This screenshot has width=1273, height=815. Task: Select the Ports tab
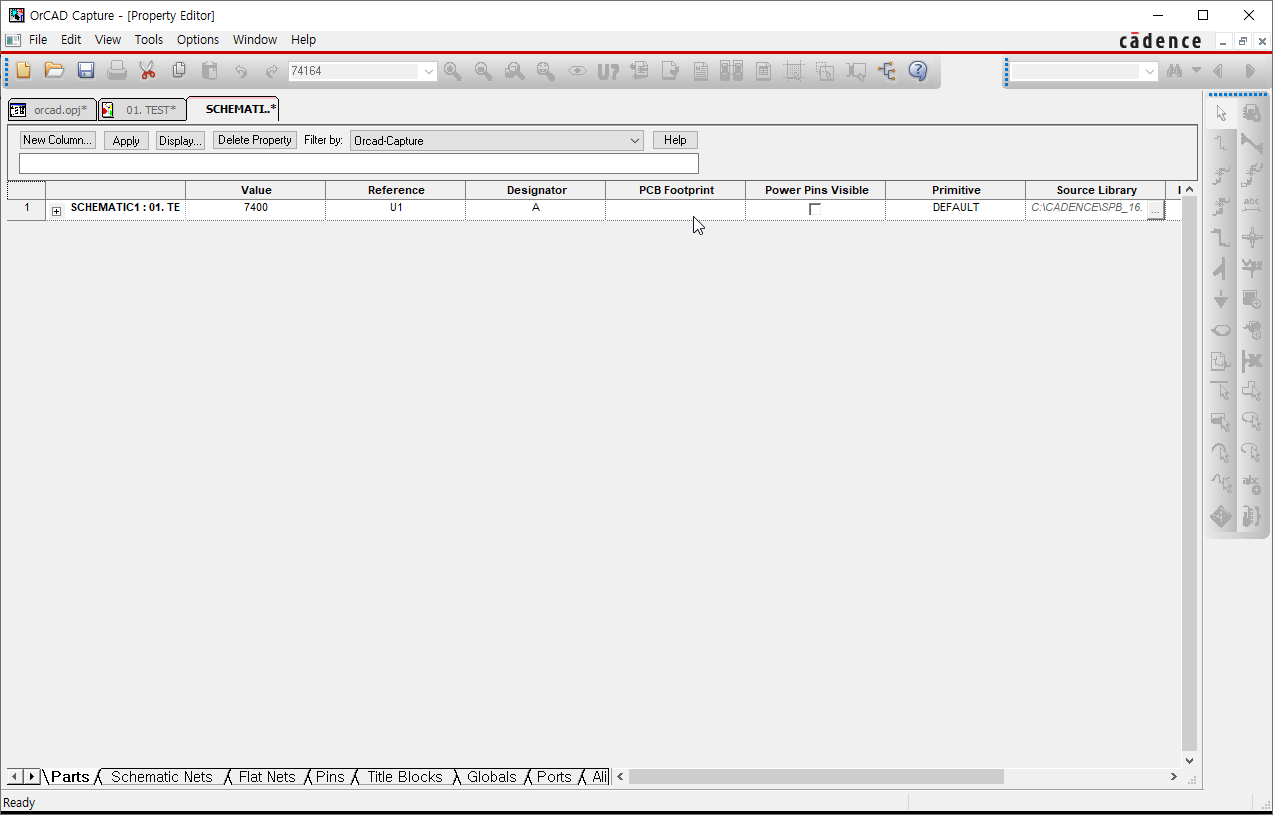(554, 777)
